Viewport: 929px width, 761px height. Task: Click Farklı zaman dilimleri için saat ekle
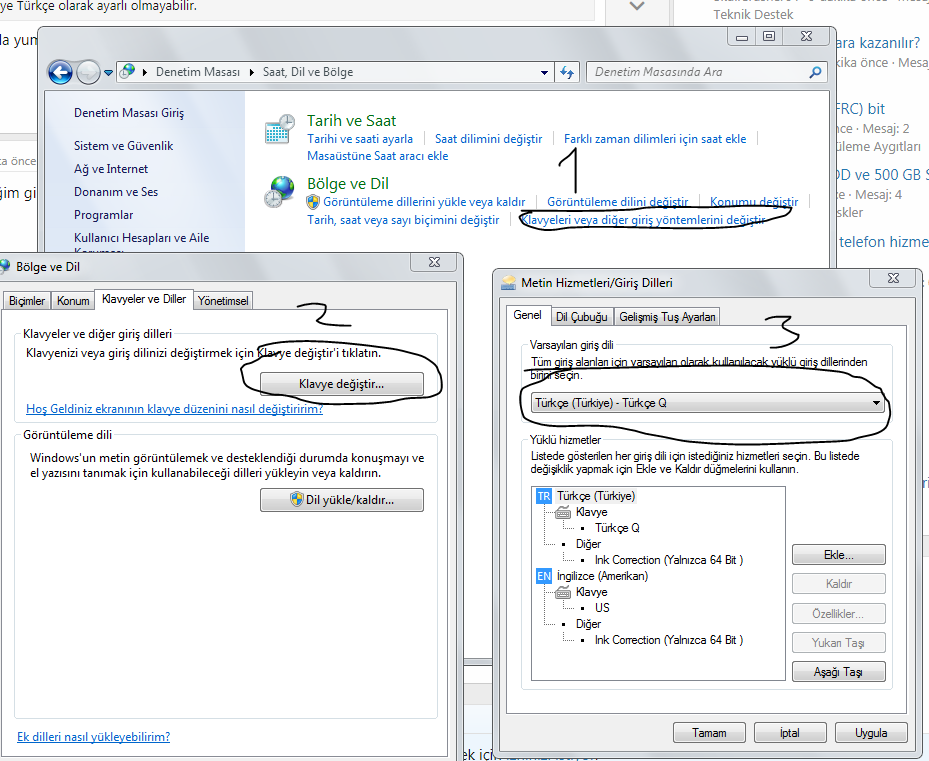tap(655, 139)
